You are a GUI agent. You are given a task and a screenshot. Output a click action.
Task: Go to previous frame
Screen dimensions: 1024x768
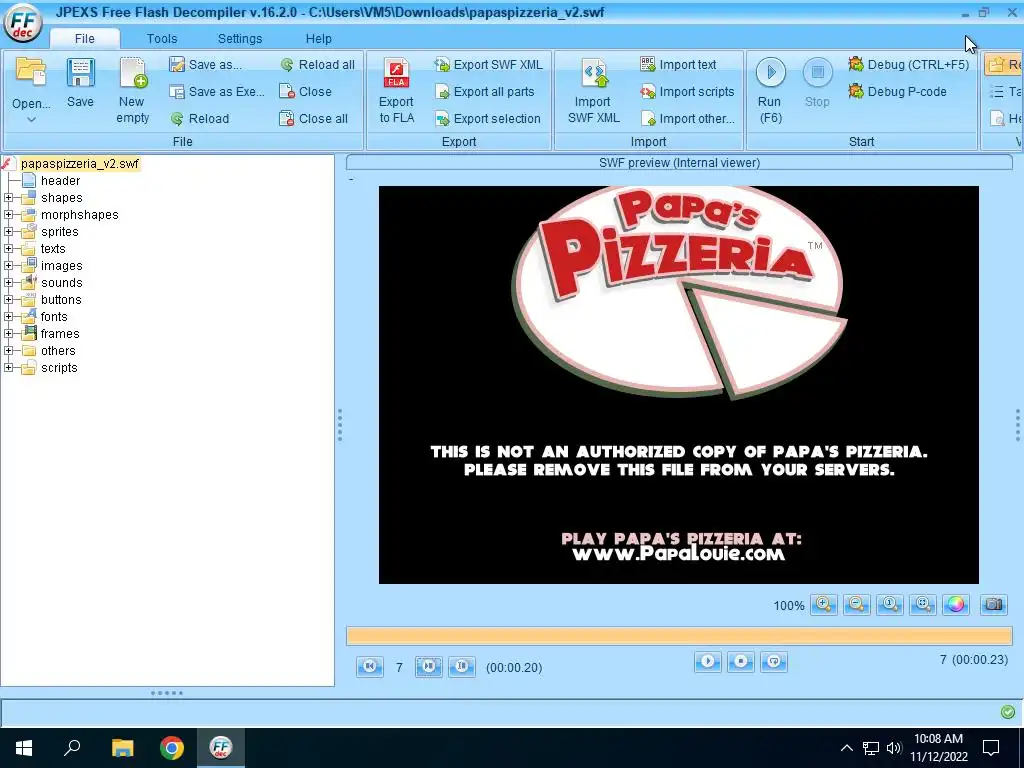click(370, 667)
